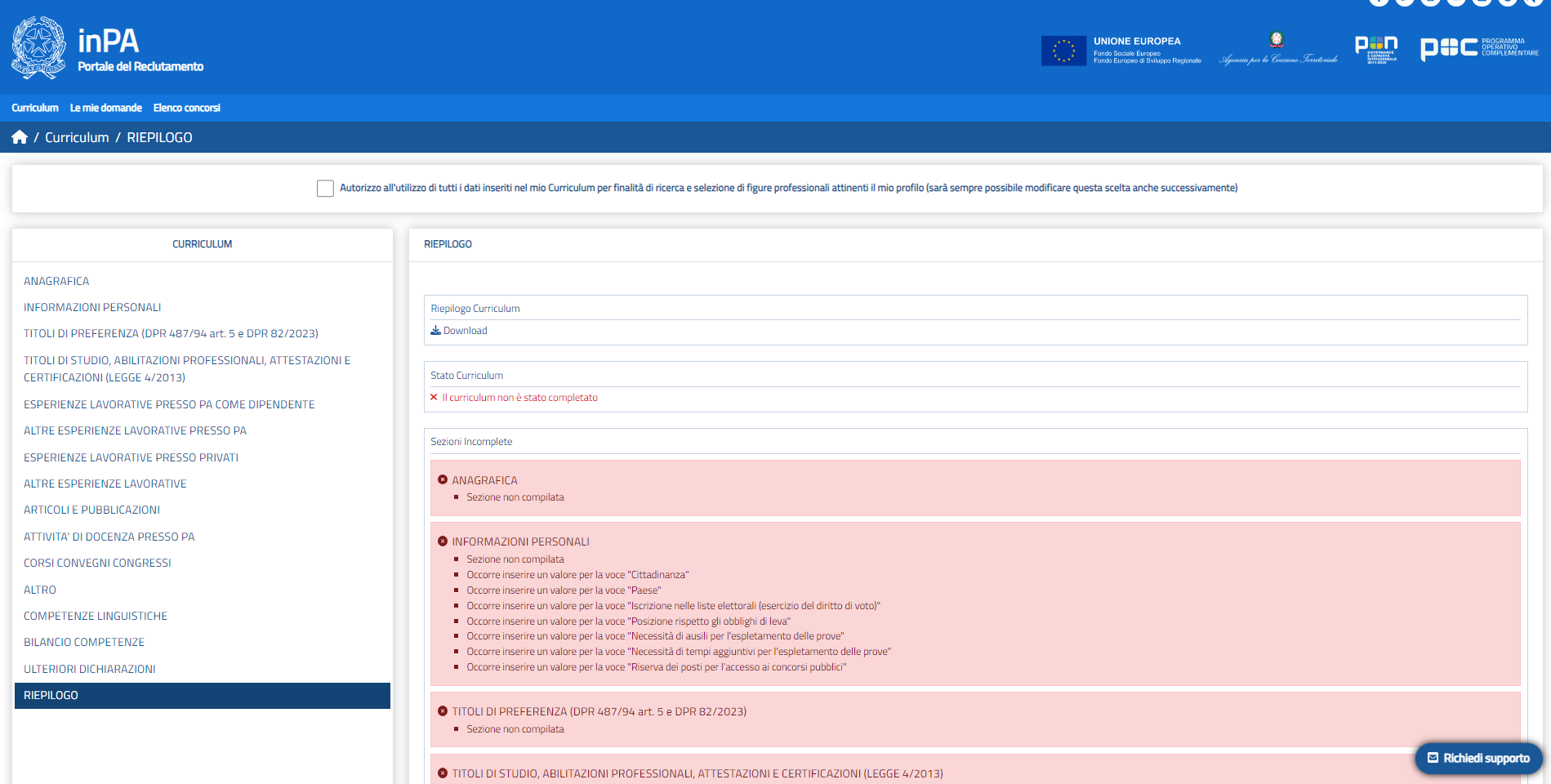This screenshot has height=784, width=1551.
Task: Open TITOLI DI STUDIO, ABILITAZIONI sidebar section
Action: [187, 368]
